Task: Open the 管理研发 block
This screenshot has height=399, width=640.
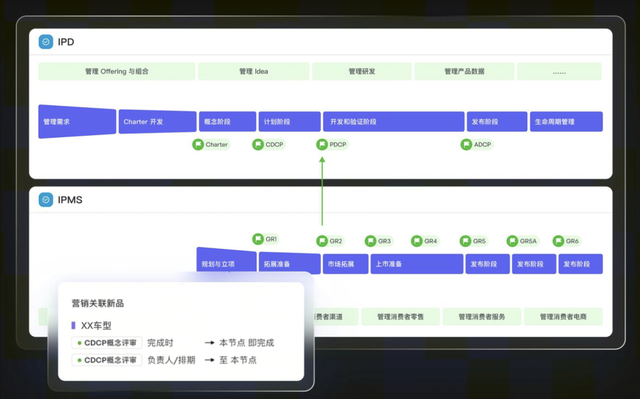Action: tap(362, 71)
